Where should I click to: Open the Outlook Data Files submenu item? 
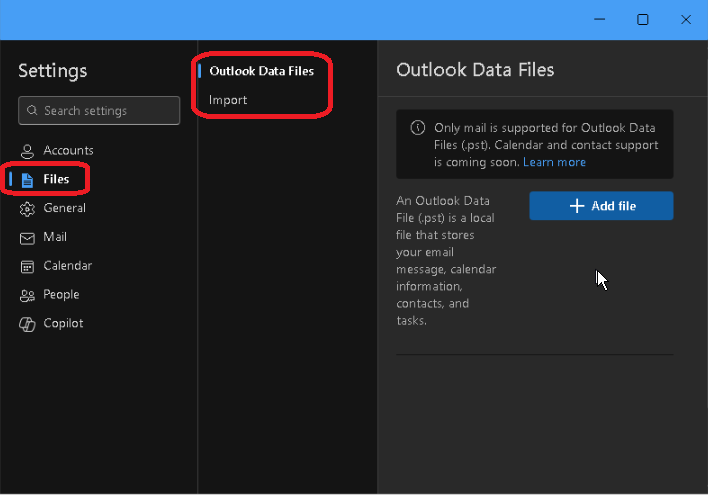pyautogui.click(x=261, y=71)
